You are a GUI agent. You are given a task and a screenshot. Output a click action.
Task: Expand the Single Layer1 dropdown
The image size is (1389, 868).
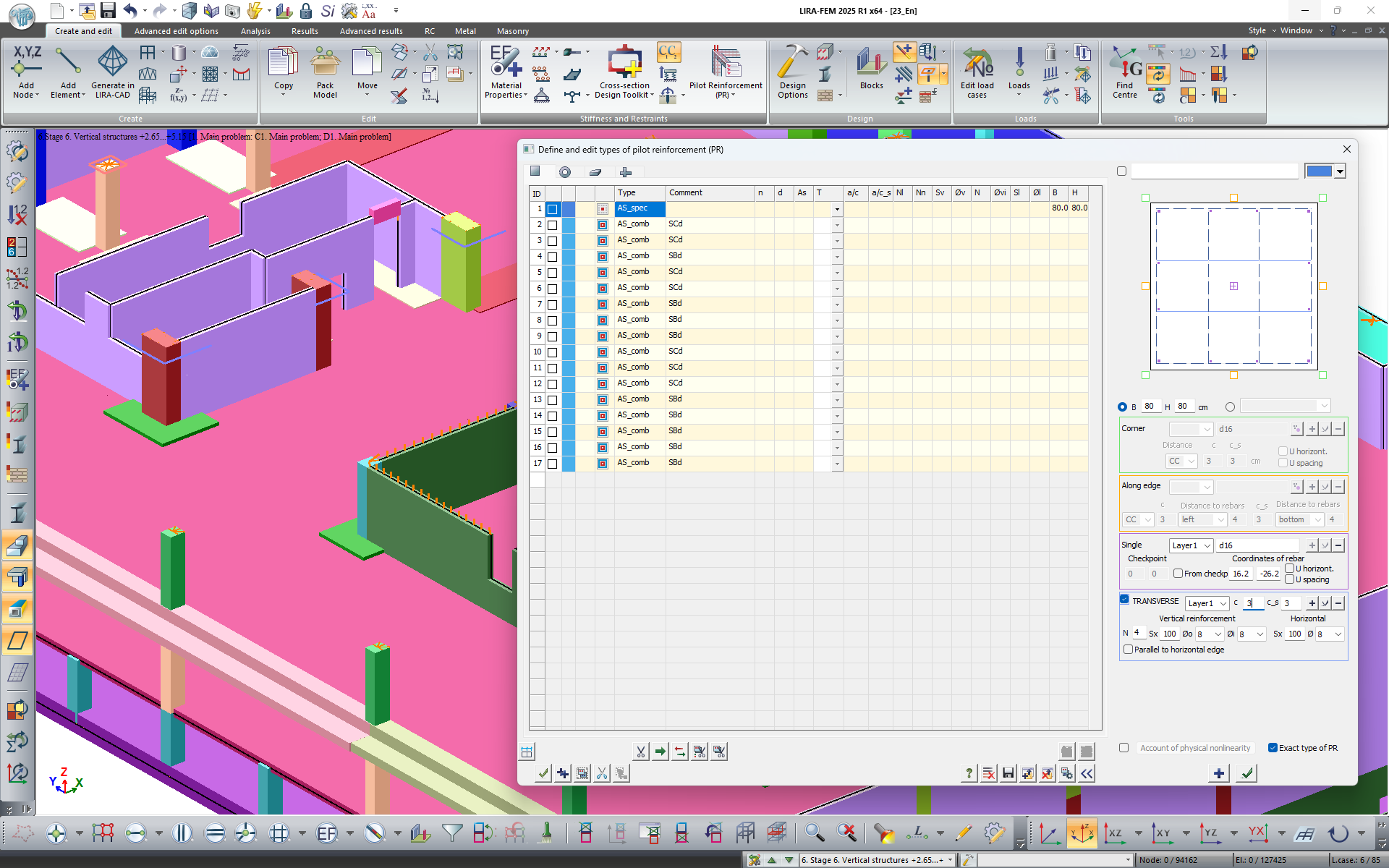pos(1207,545)
